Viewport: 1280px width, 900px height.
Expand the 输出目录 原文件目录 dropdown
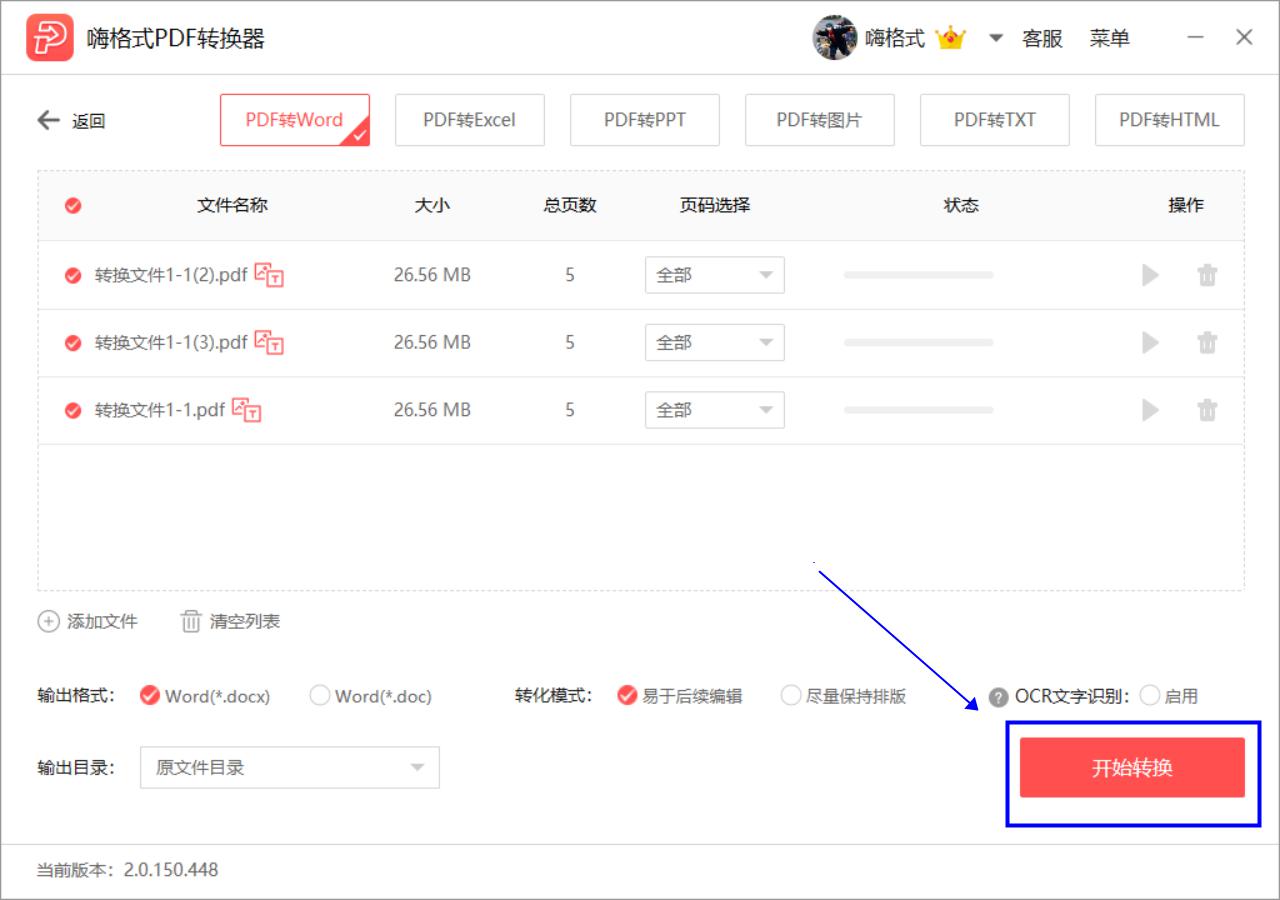pyautogui.click(x=290, y=768)
